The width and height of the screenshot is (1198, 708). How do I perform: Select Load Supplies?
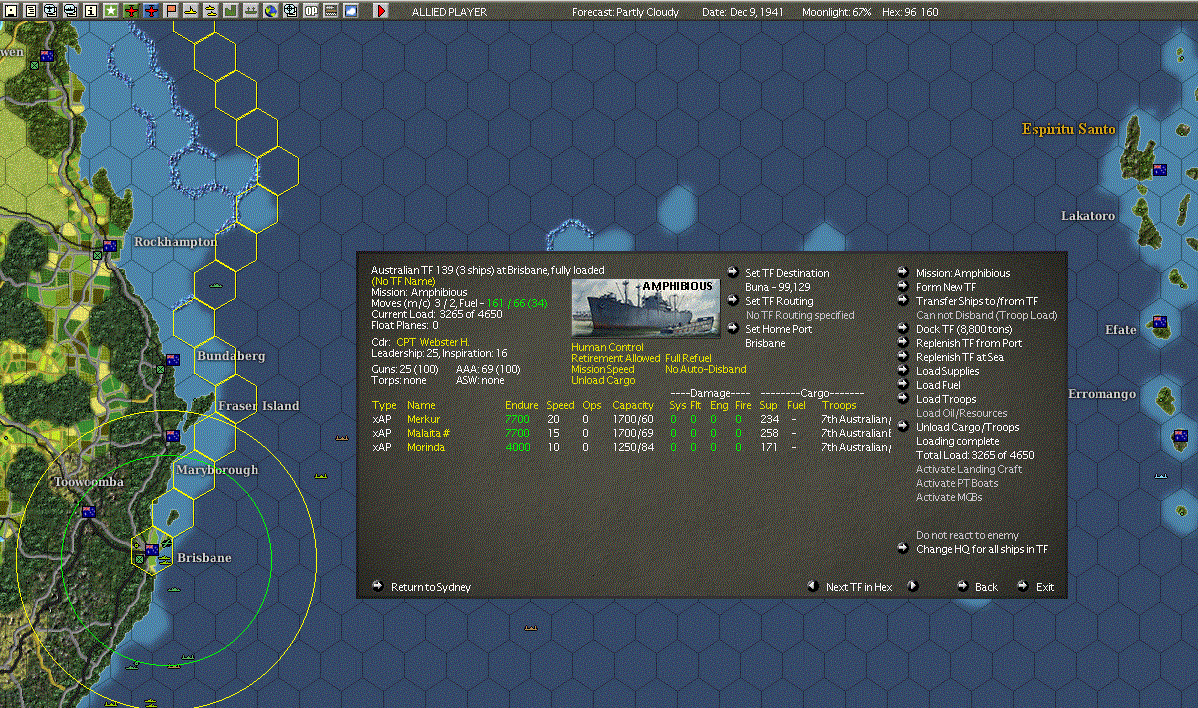click(x=947, y=371)
